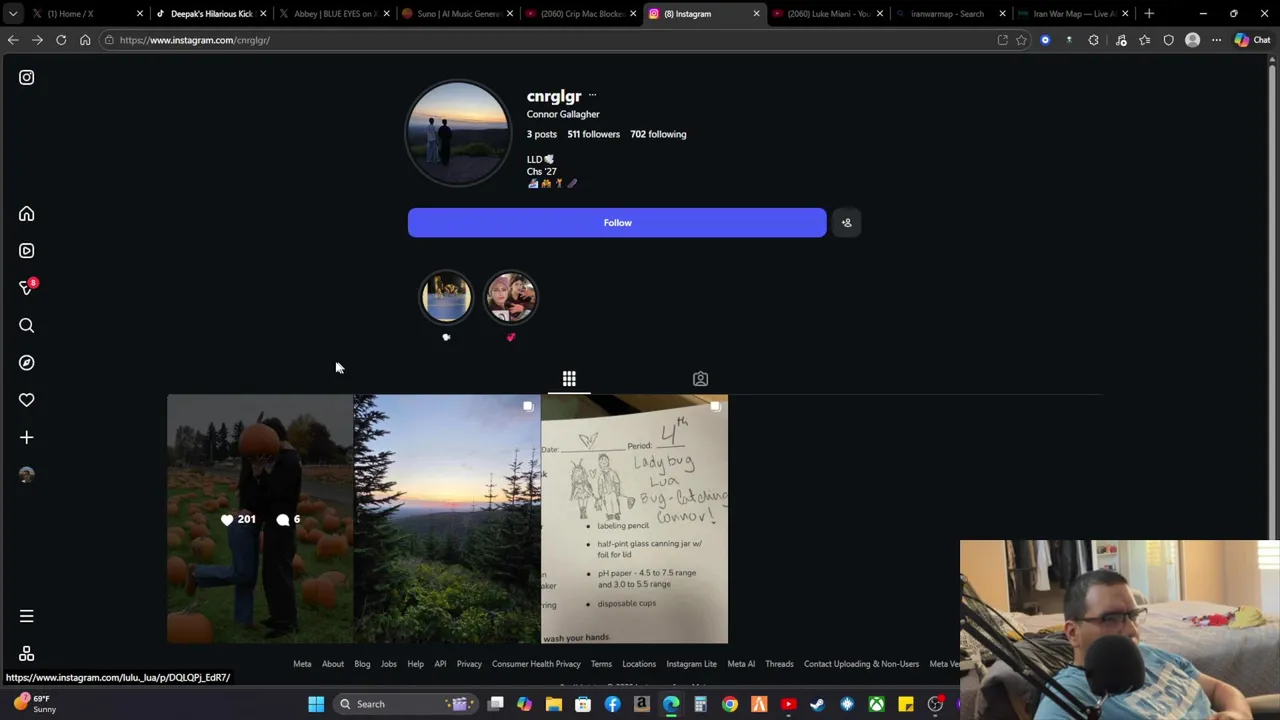Open the Terms footer link
This screenshot has height=720, width=1280.
tap(601, 664)
